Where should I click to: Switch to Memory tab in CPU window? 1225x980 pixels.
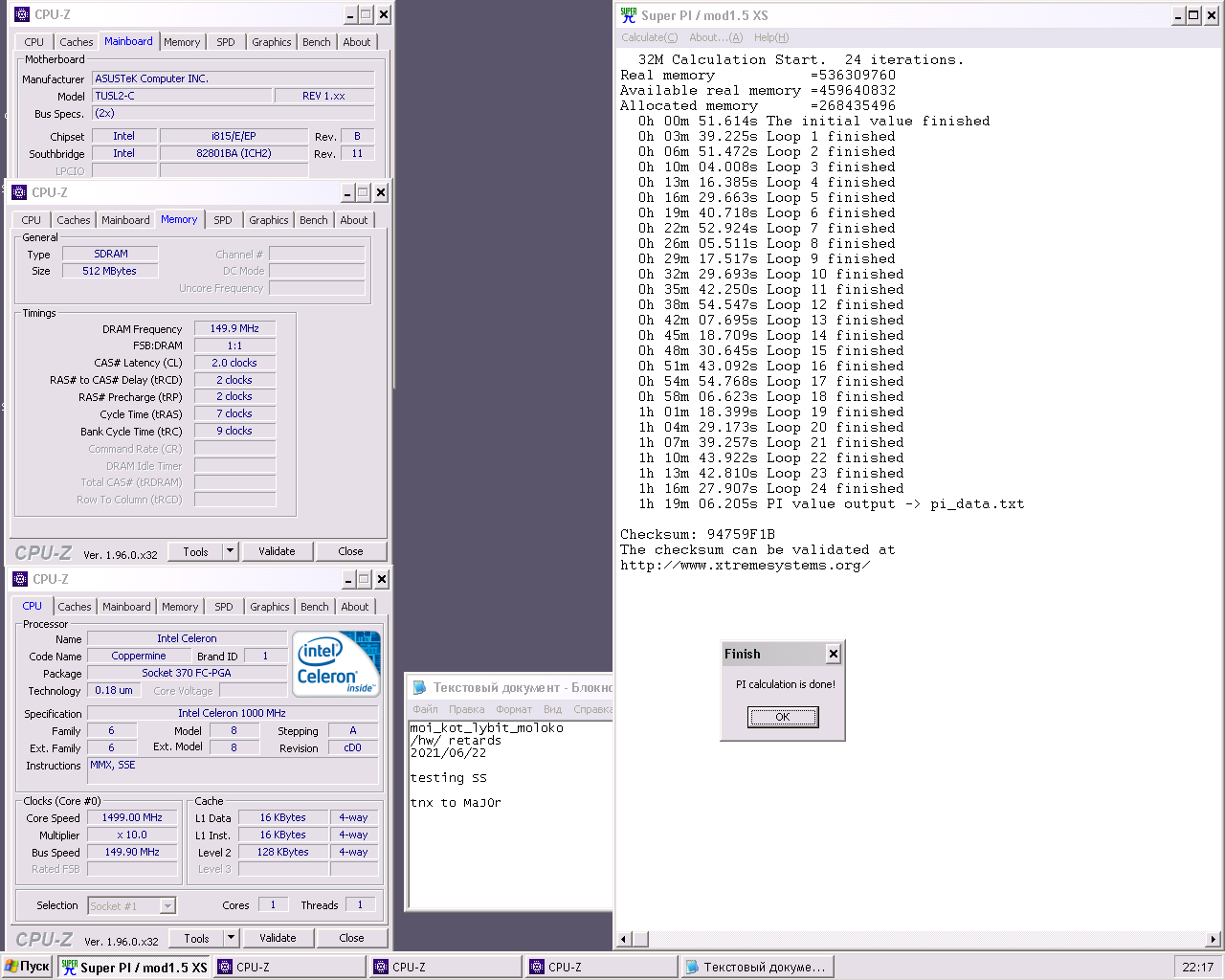point(180,607)
